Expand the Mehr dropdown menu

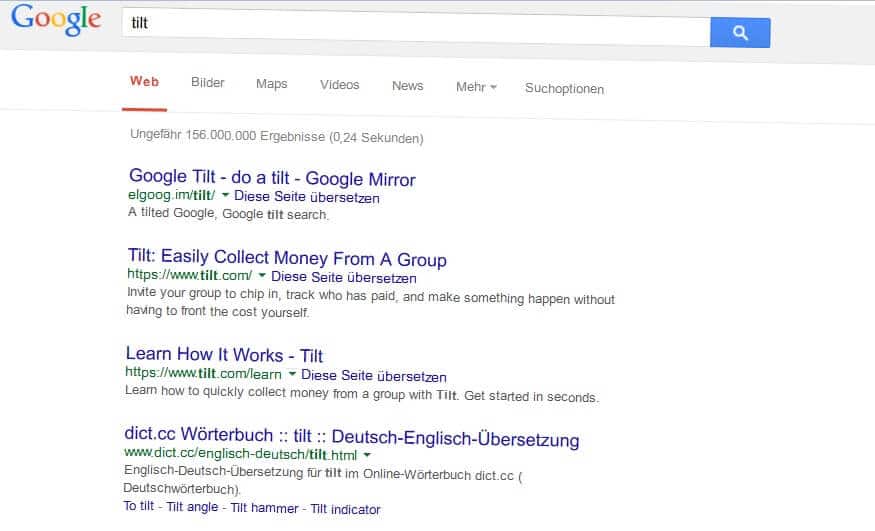[476, 87]
